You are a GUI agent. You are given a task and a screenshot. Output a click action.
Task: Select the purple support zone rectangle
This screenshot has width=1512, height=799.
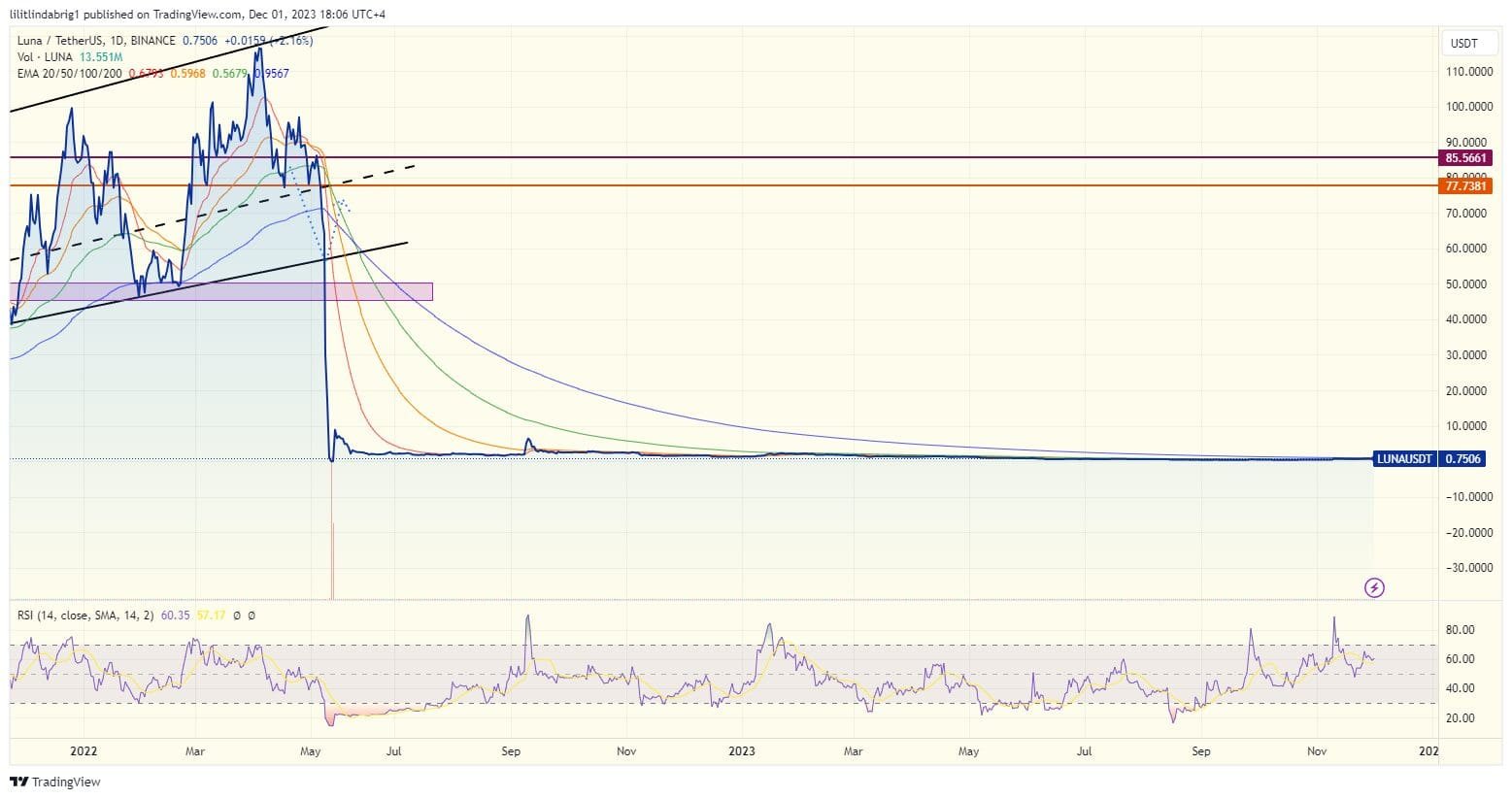click(220, 291)
